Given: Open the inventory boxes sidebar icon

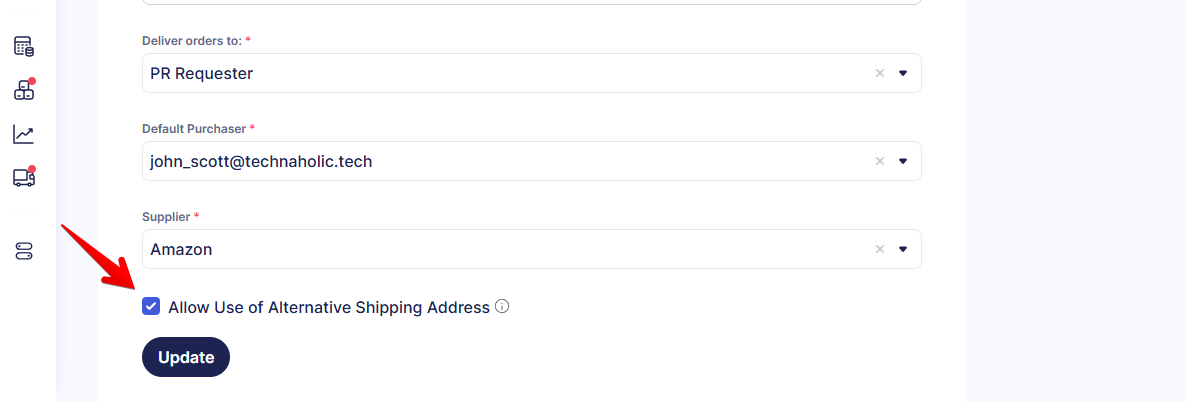Looking at the screenshot, I should coord(24,90).
